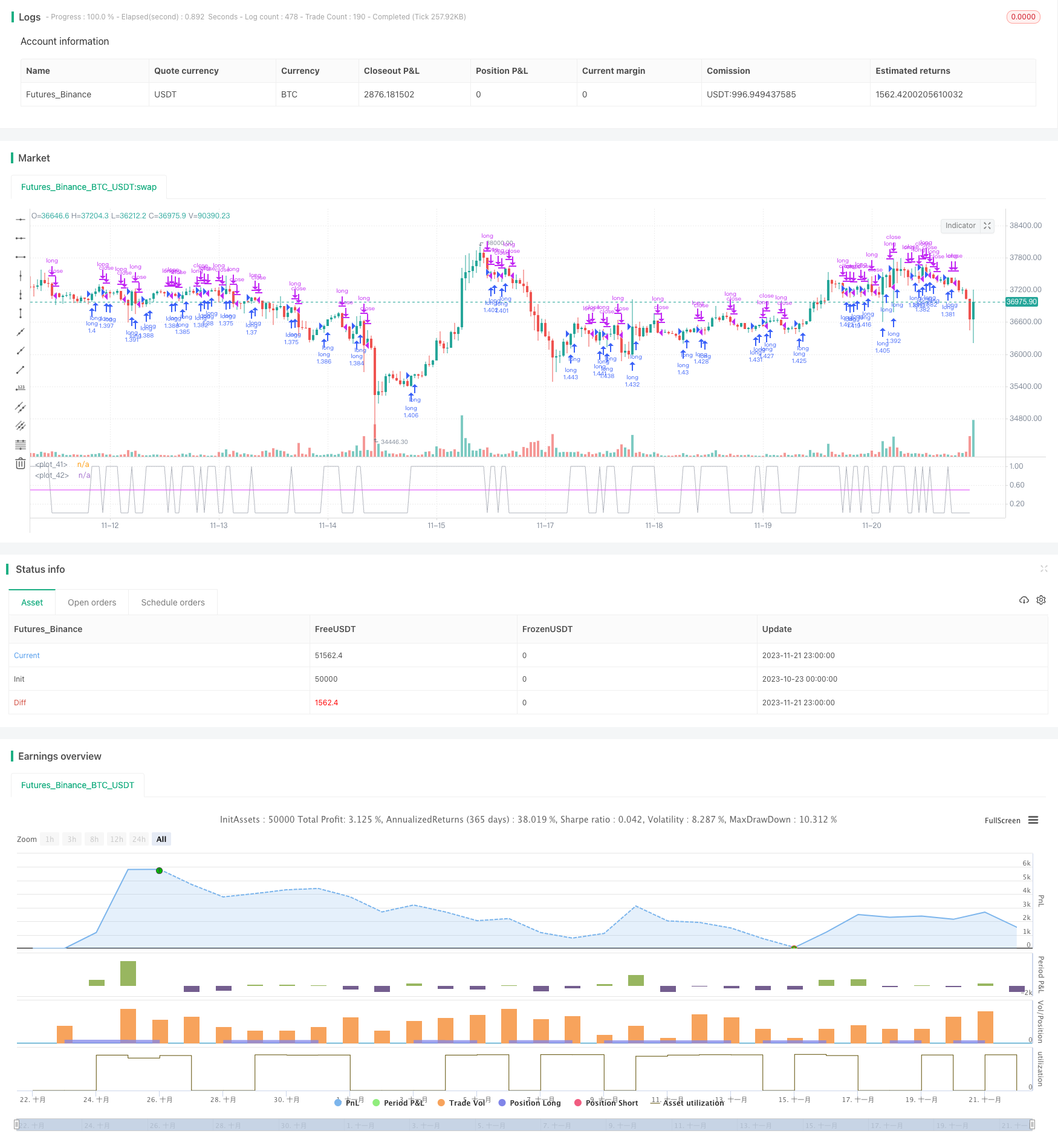This screenshot has height=1148, width=1058.
Task: Set zoom range to 12h
Action: pyautogui.click(x=117, y=839)
